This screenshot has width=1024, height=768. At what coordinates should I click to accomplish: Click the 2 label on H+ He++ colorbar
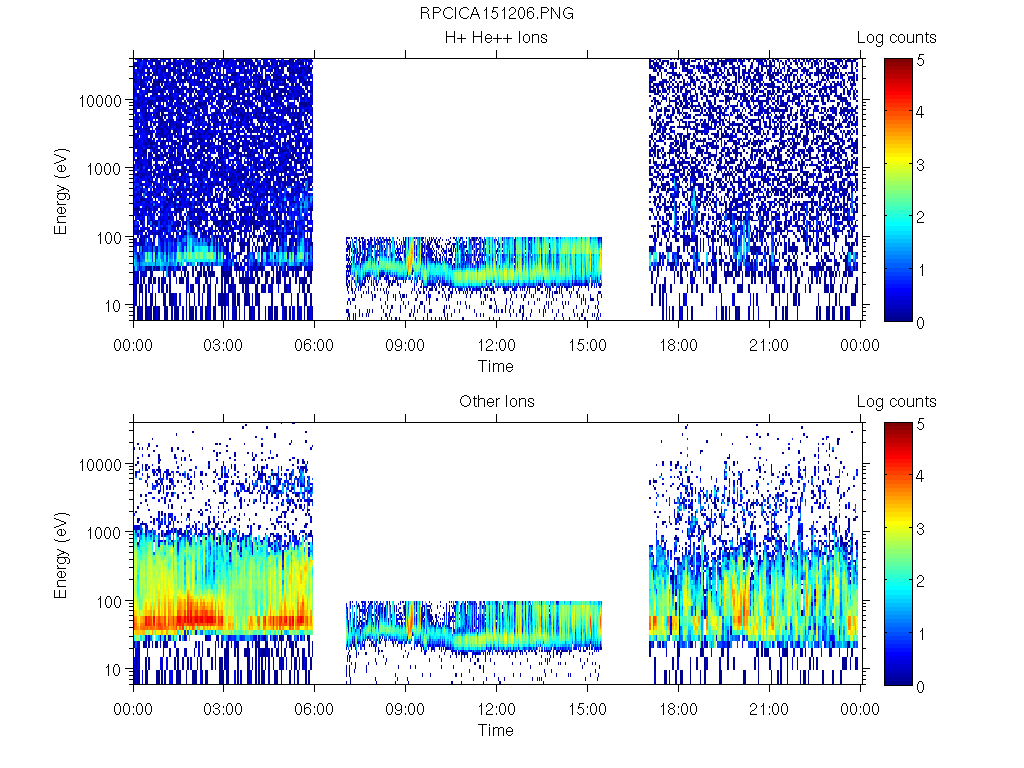(921, 217)
